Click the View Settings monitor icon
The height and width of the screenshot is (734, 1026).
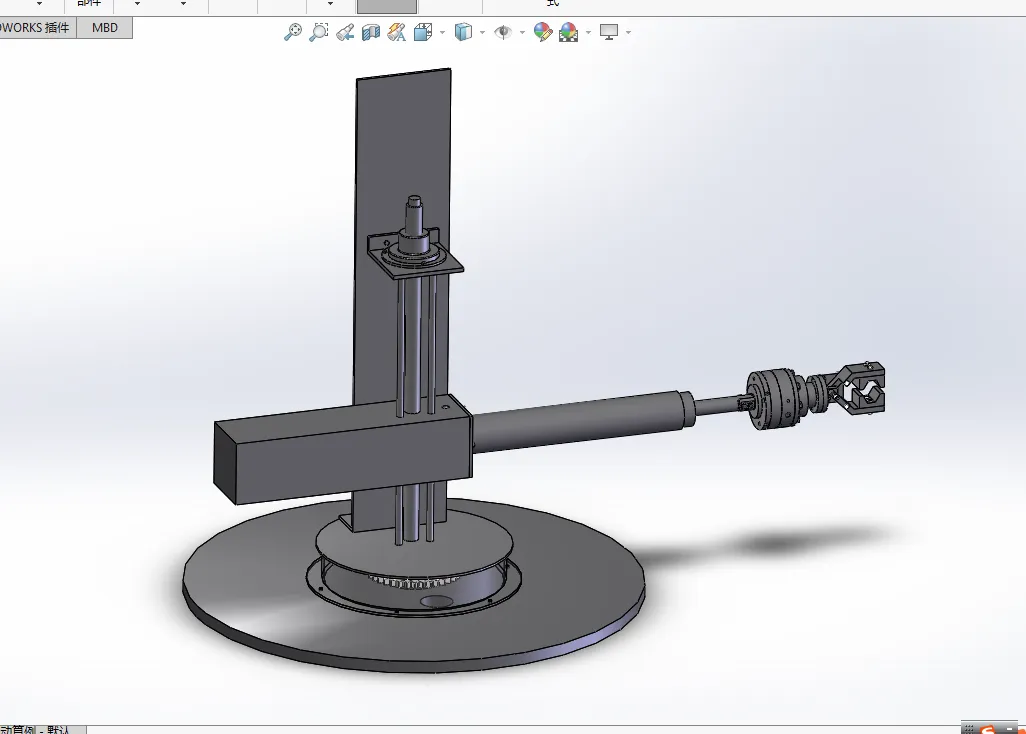(609, 31)
